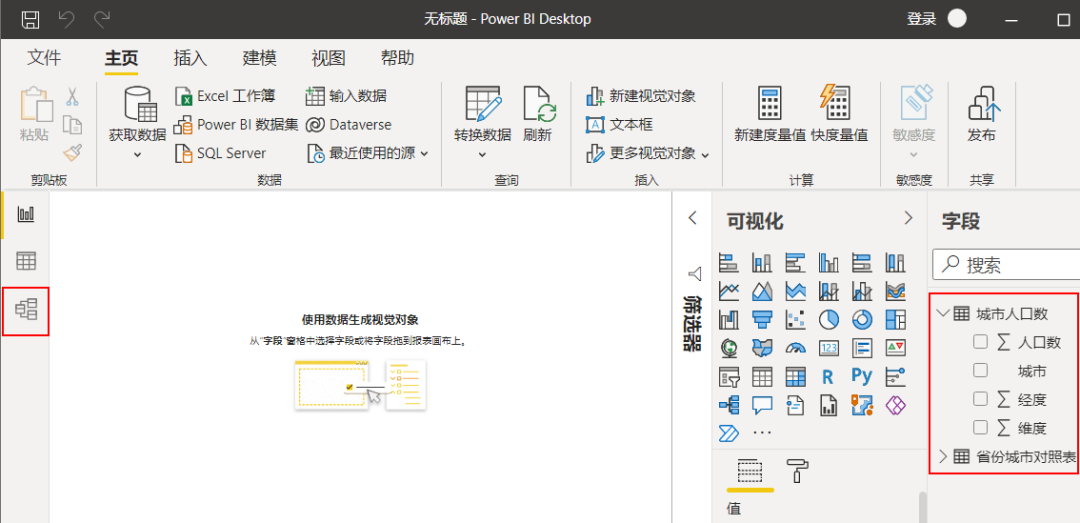Tick the 经度 field checkbox

(x=980, y=399)
